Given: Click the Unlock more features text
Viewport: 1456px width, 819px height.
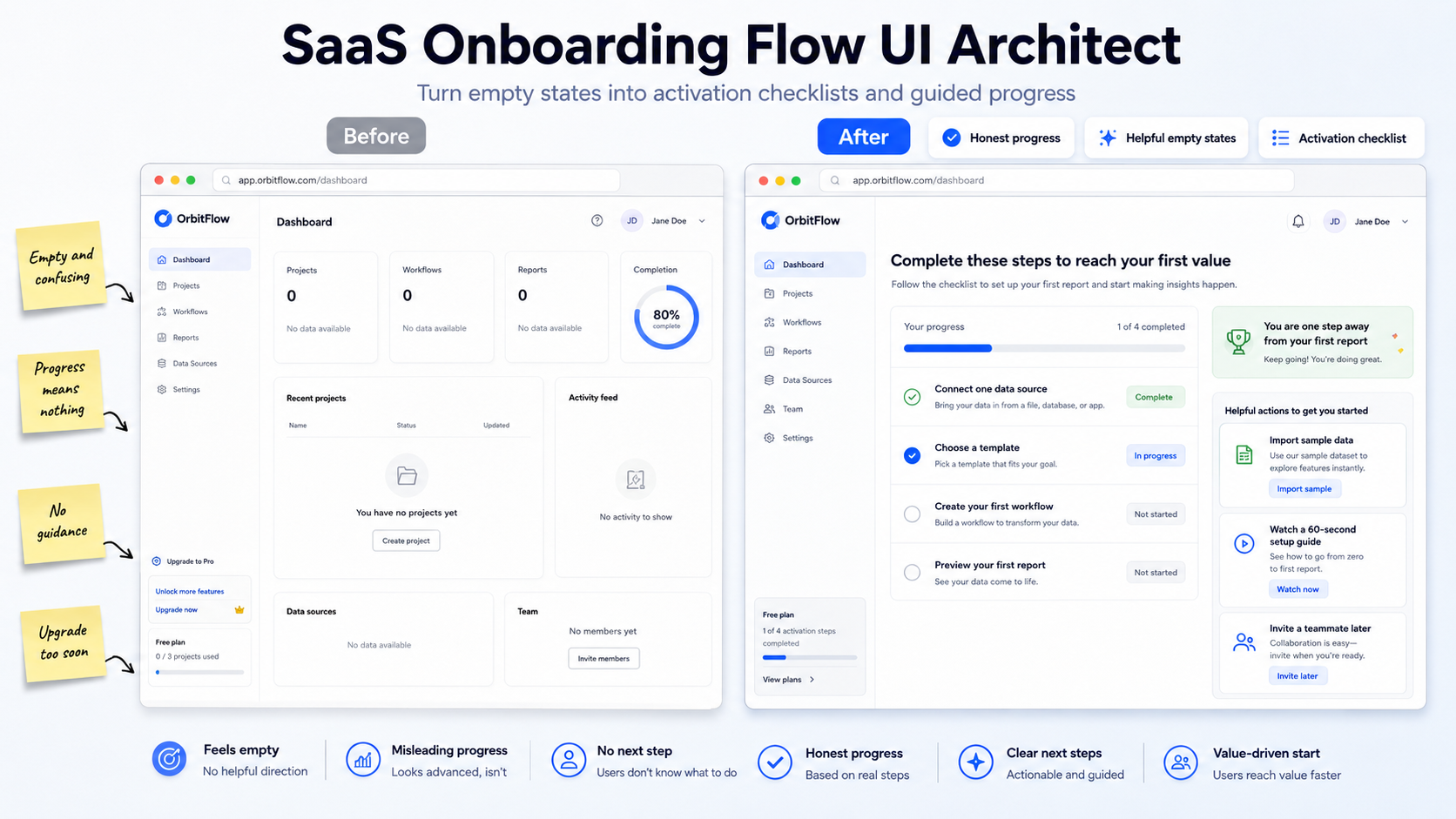Looking at the screenshot, I should [x=190, y=592].
